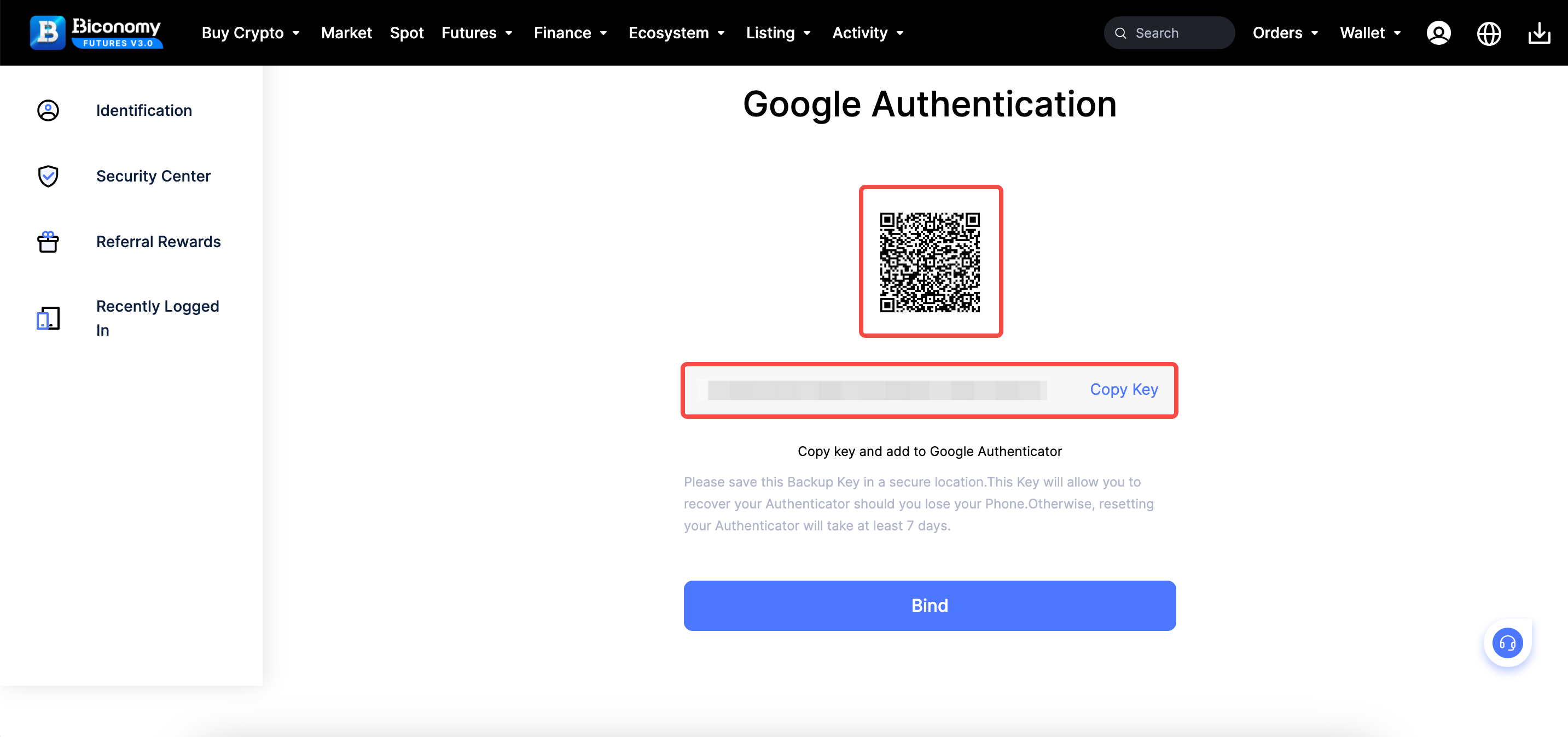Click the Copy Key link
Viewport: 1568px width, 737px height.
pos(1124,389)
